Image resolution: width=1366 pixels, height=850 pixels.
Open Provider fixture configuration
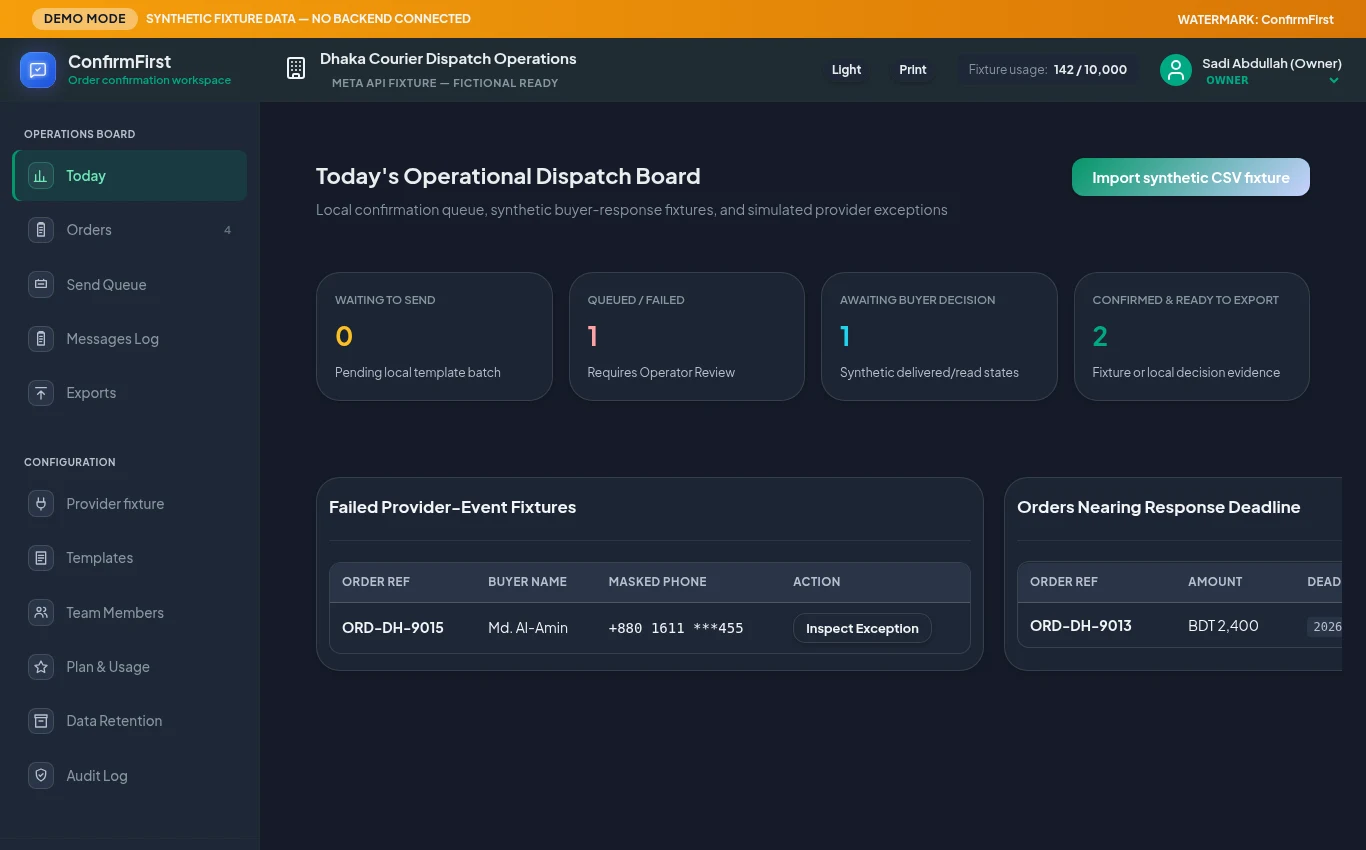pyautogui.click(x=130, y=504)
